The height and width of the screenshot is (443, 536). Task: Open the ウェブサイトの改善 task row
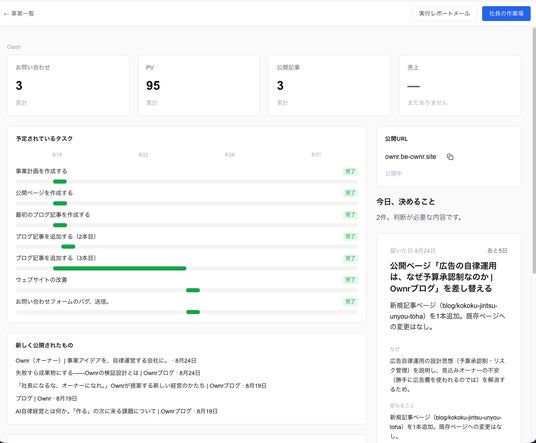(x=186, y=284)
